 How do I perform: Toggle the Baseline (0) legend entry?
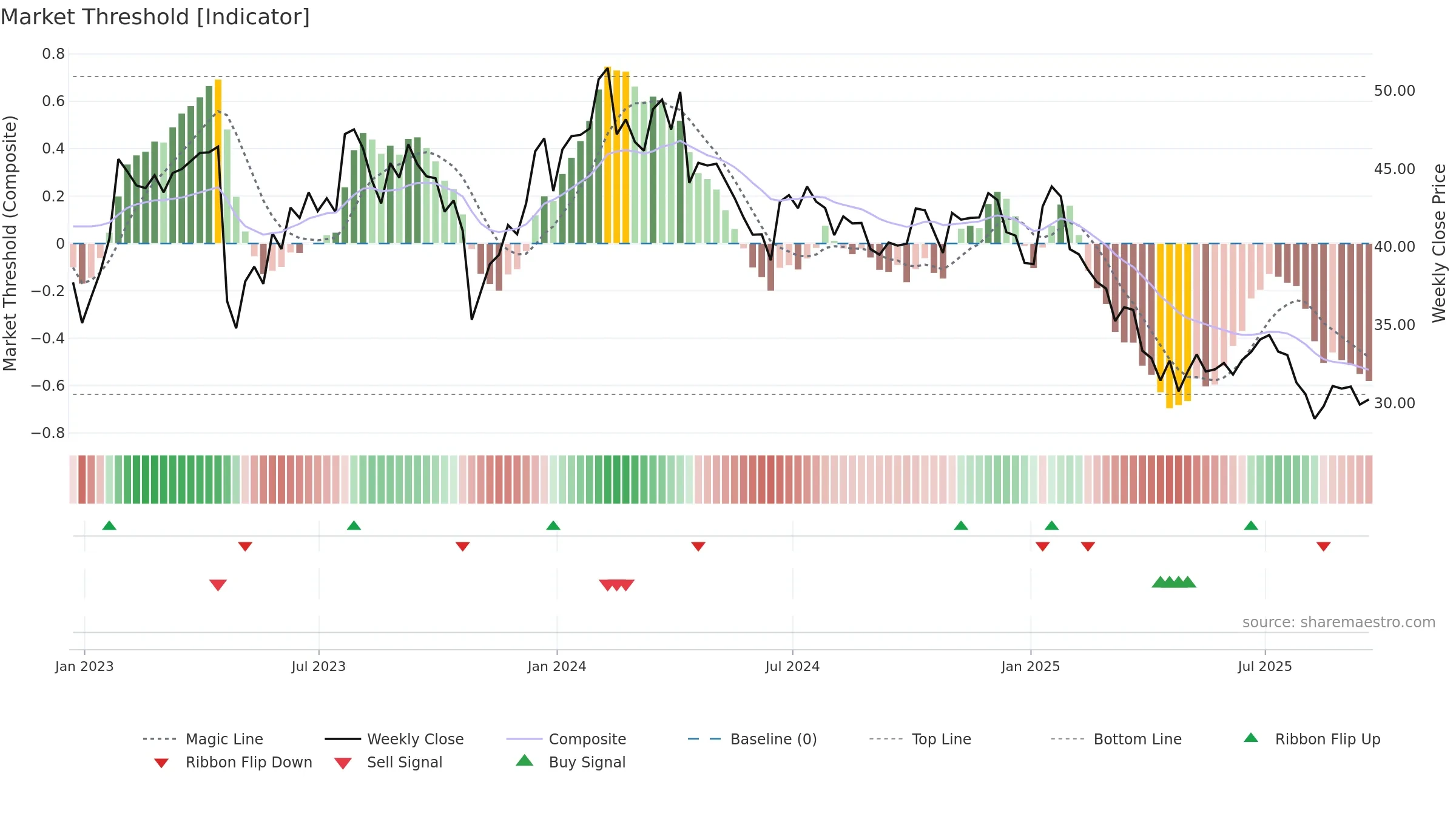click(752, 739)
